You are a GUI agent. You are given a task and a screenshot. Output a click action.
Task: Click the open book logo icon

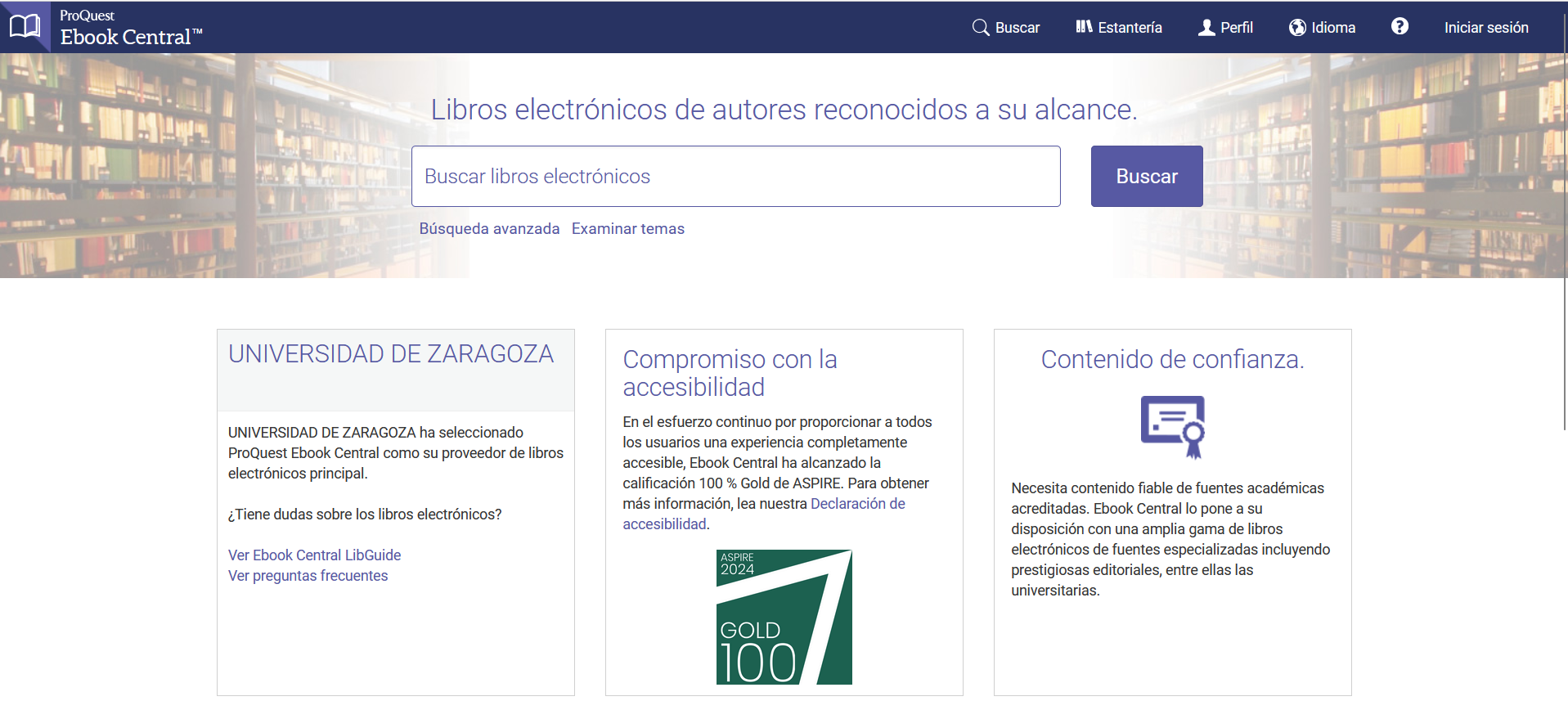[x=25, y=27]
